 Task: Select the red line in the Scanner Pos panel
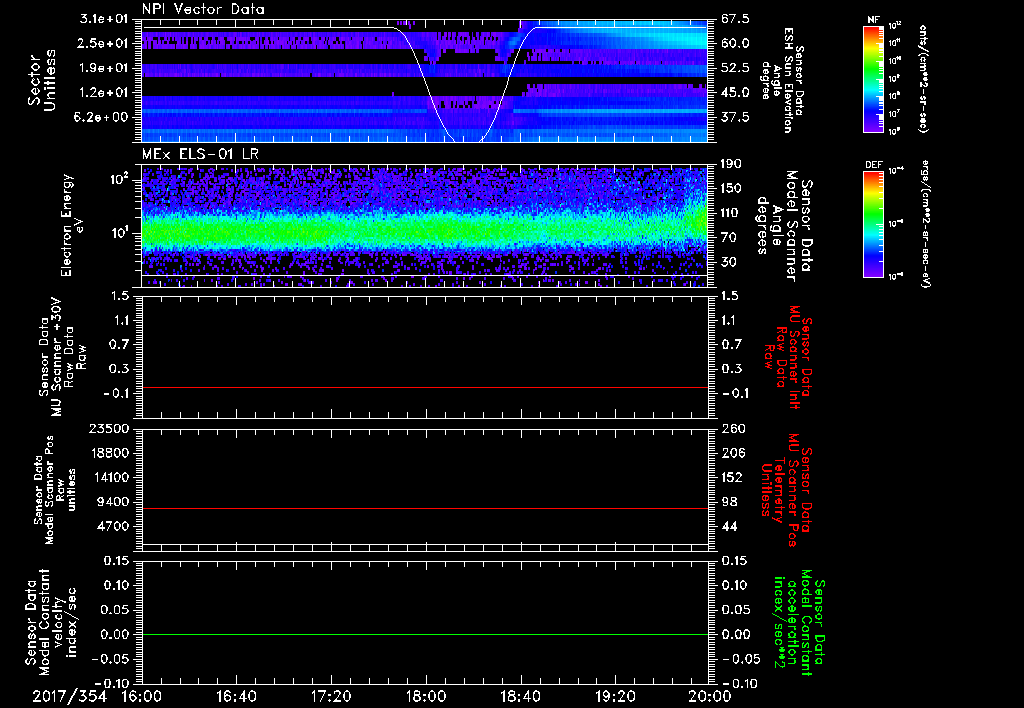(x=424, y=509)
